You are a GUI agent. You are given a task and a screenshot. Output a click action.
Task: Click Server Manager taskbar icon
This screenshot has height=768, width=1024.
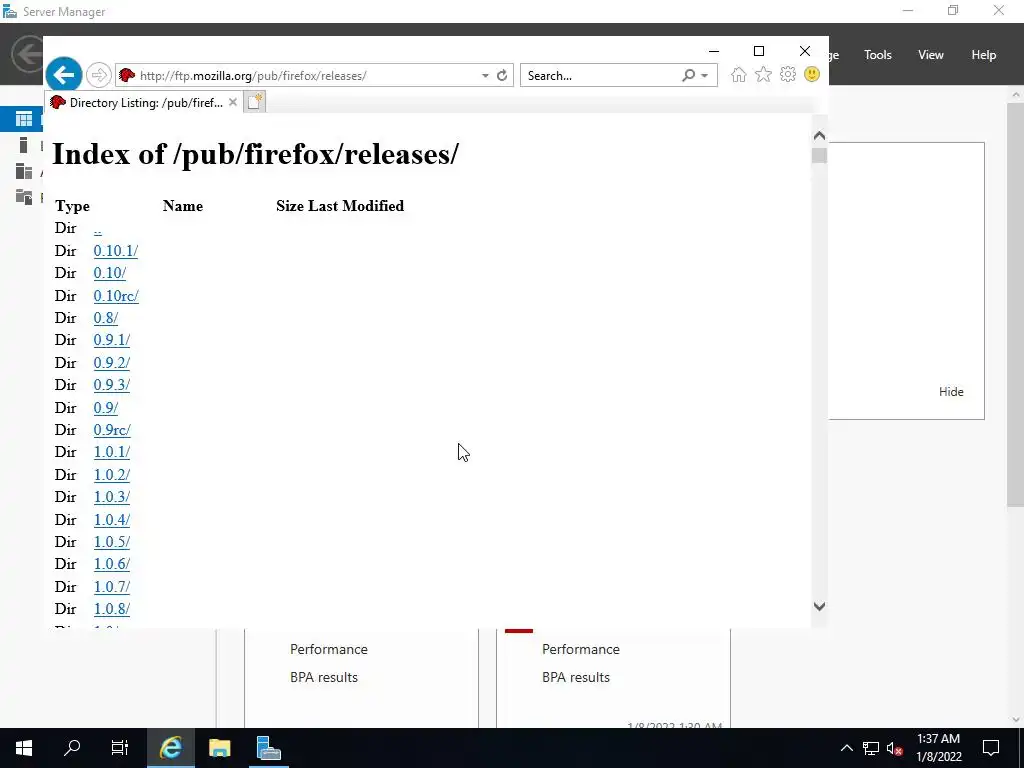268,748
